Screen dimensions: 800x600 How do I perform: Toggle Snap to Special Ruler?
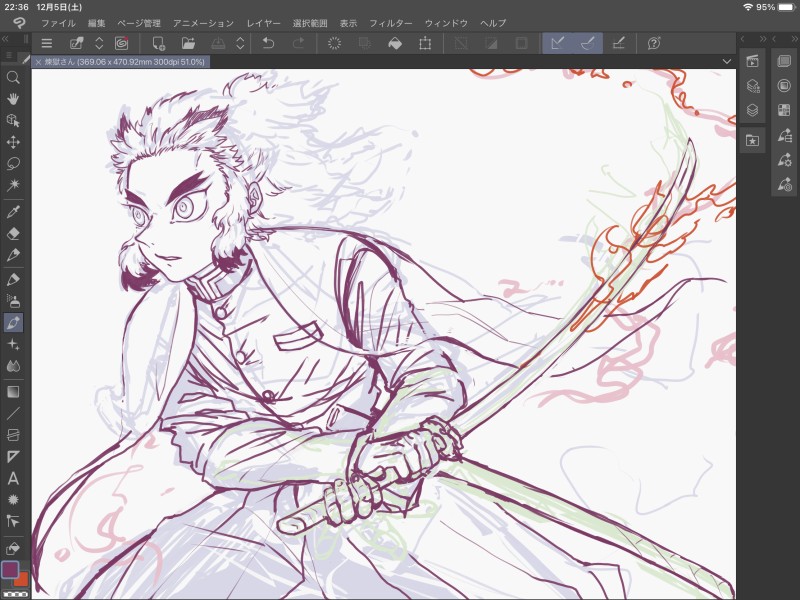pyautogui.click(x=588, y=43)
